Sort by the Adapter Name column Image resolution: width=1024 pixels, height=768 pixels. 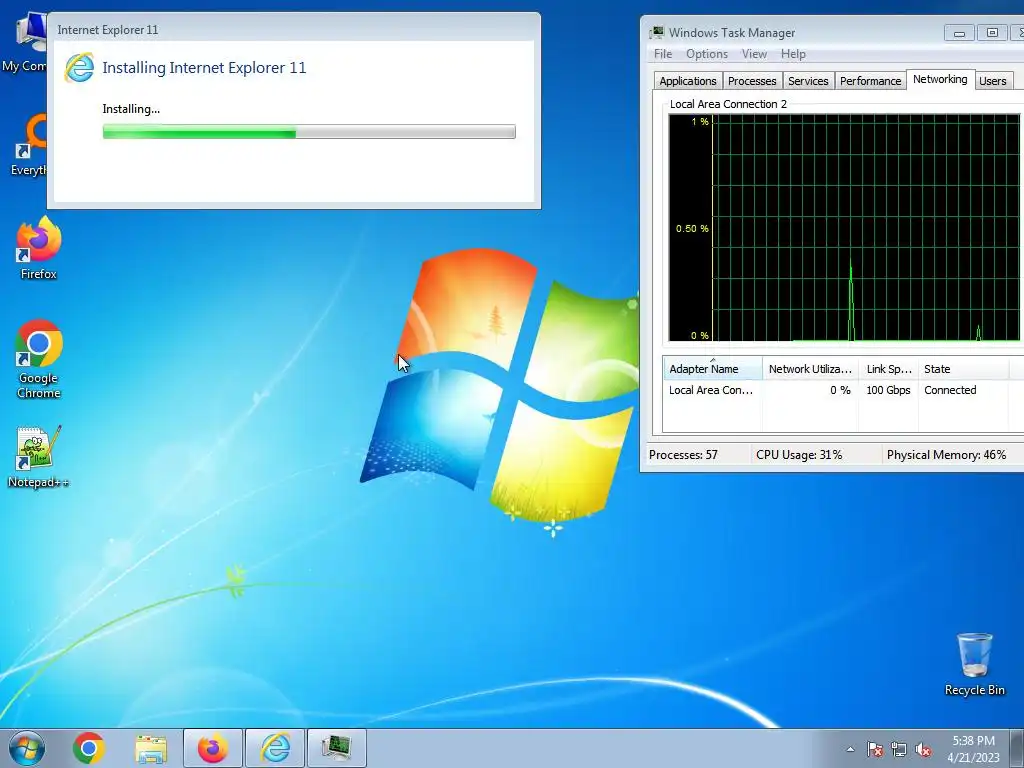click(712, 369)
